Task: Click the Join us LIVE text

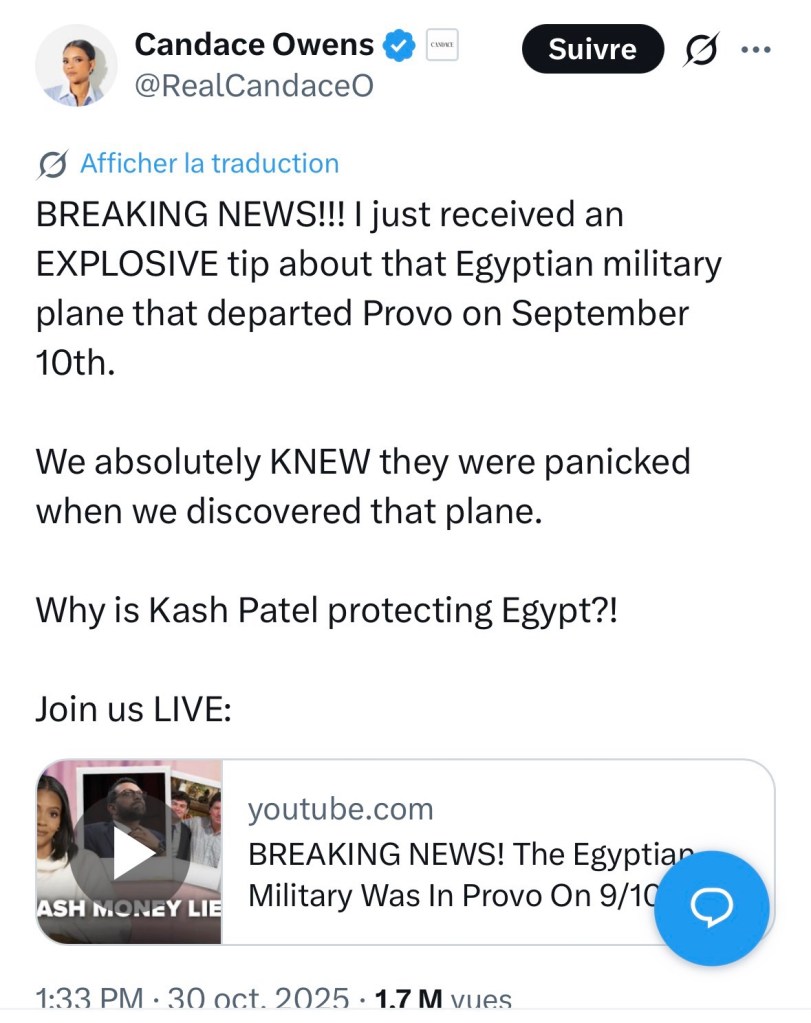Action: [134, 709]
